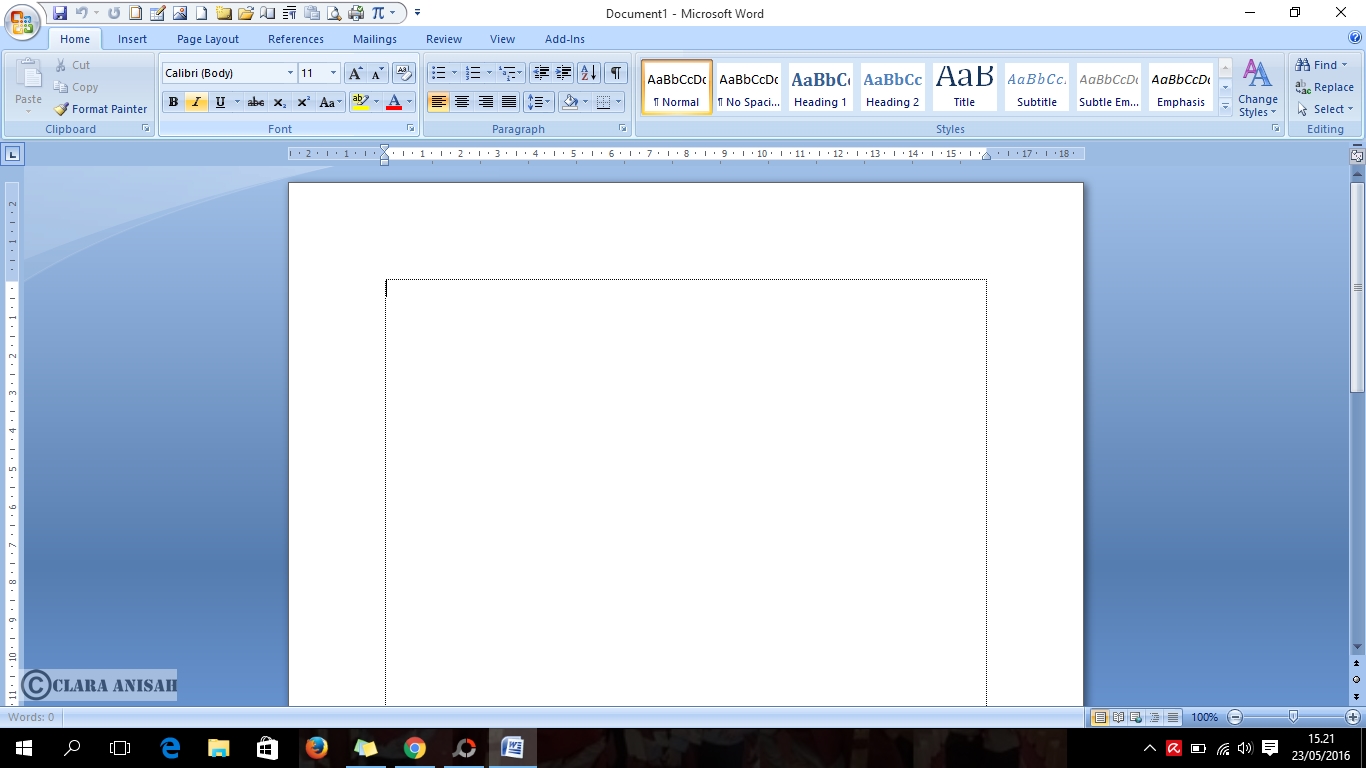Open the References tab
This screenshot has height=768, width=1366.
point(296,39)
